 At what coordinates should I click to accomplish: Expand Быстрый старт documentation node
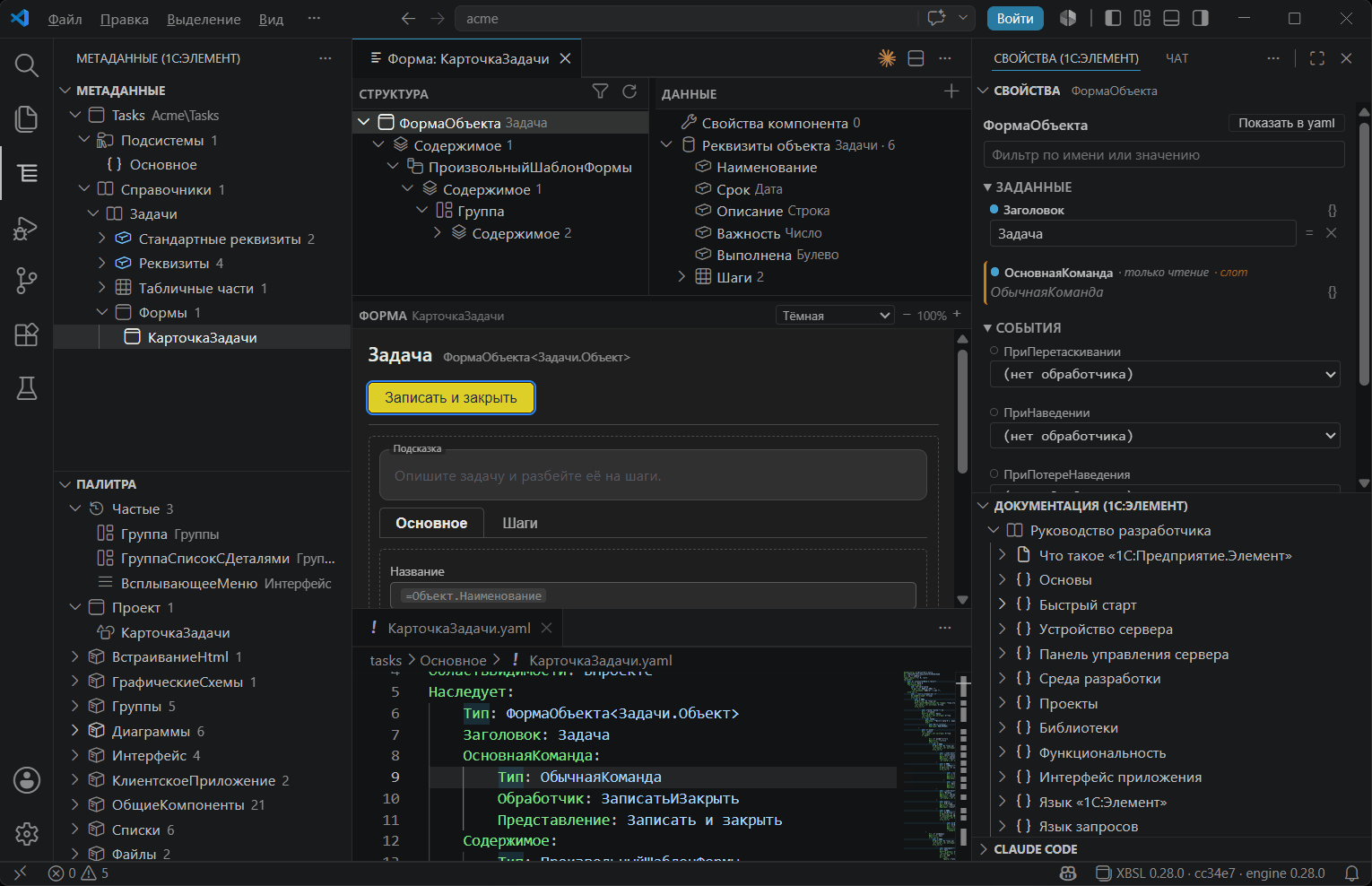pyautogui.click(x=1003, y=604)
